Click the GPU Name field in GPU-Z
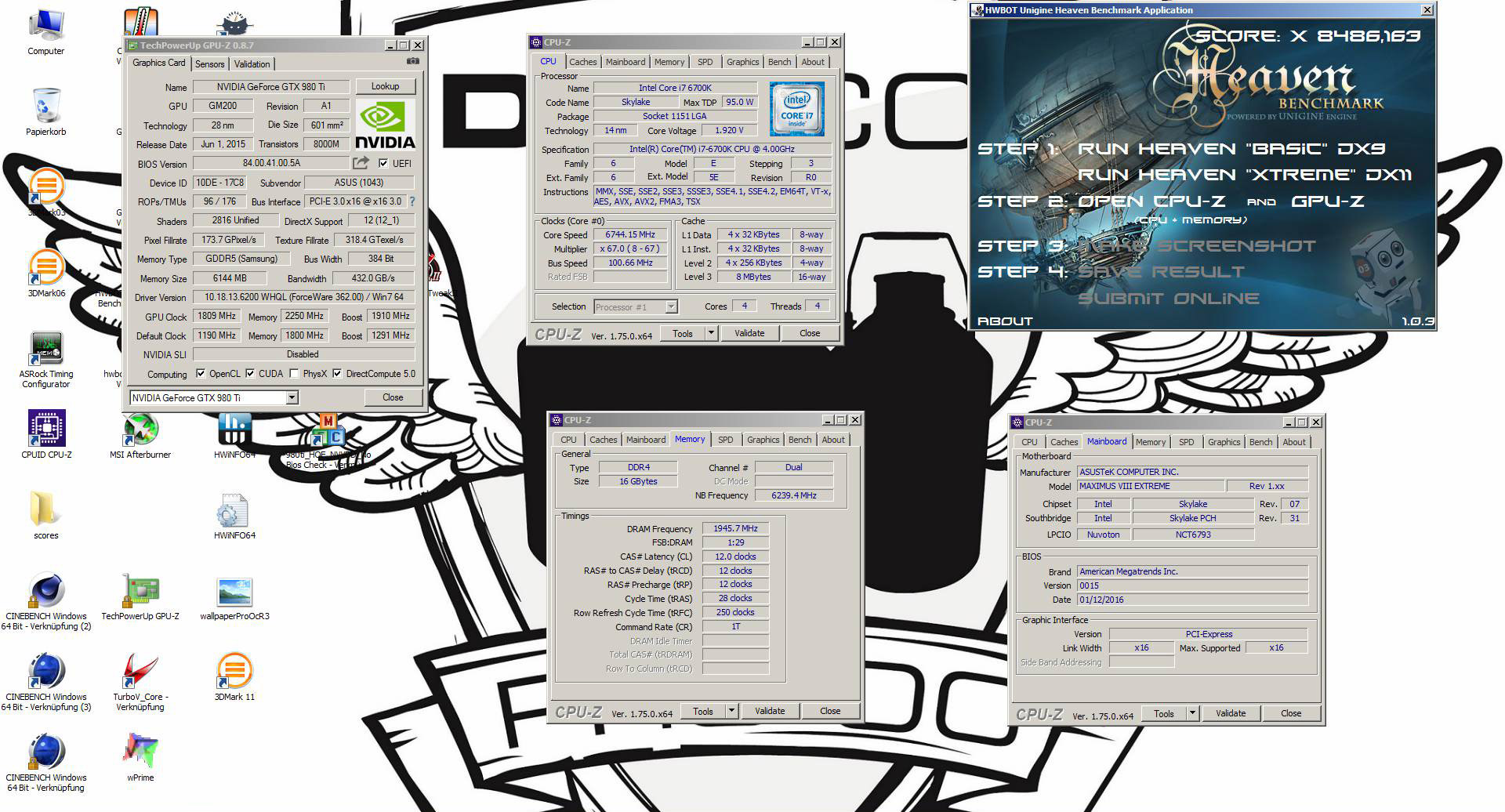This screenshot has width=1505, height=812. pyautogui.click(x=270, y=87)
